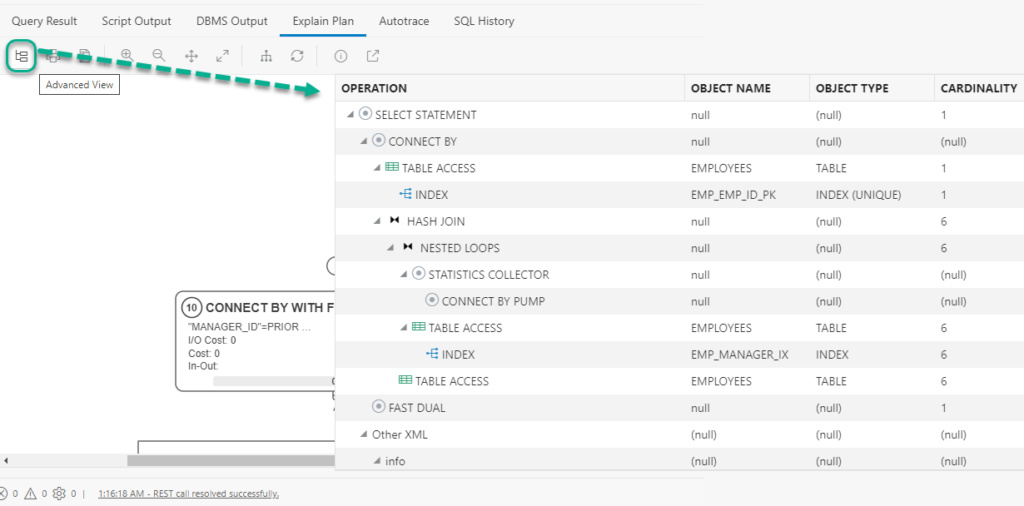Open the Autotrace tab
1024x506 pixels.
pyautogui.click(x=404, y=21)
